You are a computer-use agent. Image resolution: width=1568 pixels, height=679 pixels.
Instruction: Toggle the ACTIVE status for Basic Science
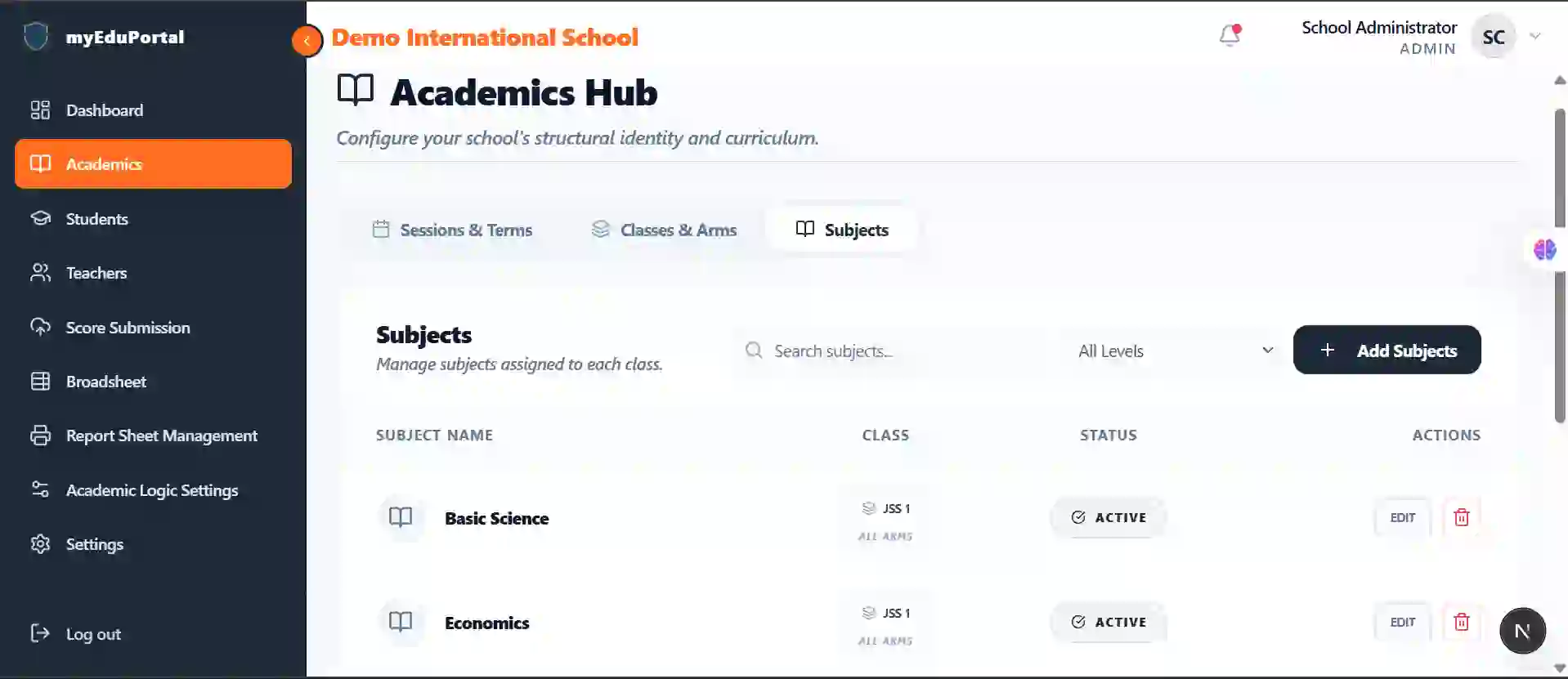click(x=1108, y=517)
